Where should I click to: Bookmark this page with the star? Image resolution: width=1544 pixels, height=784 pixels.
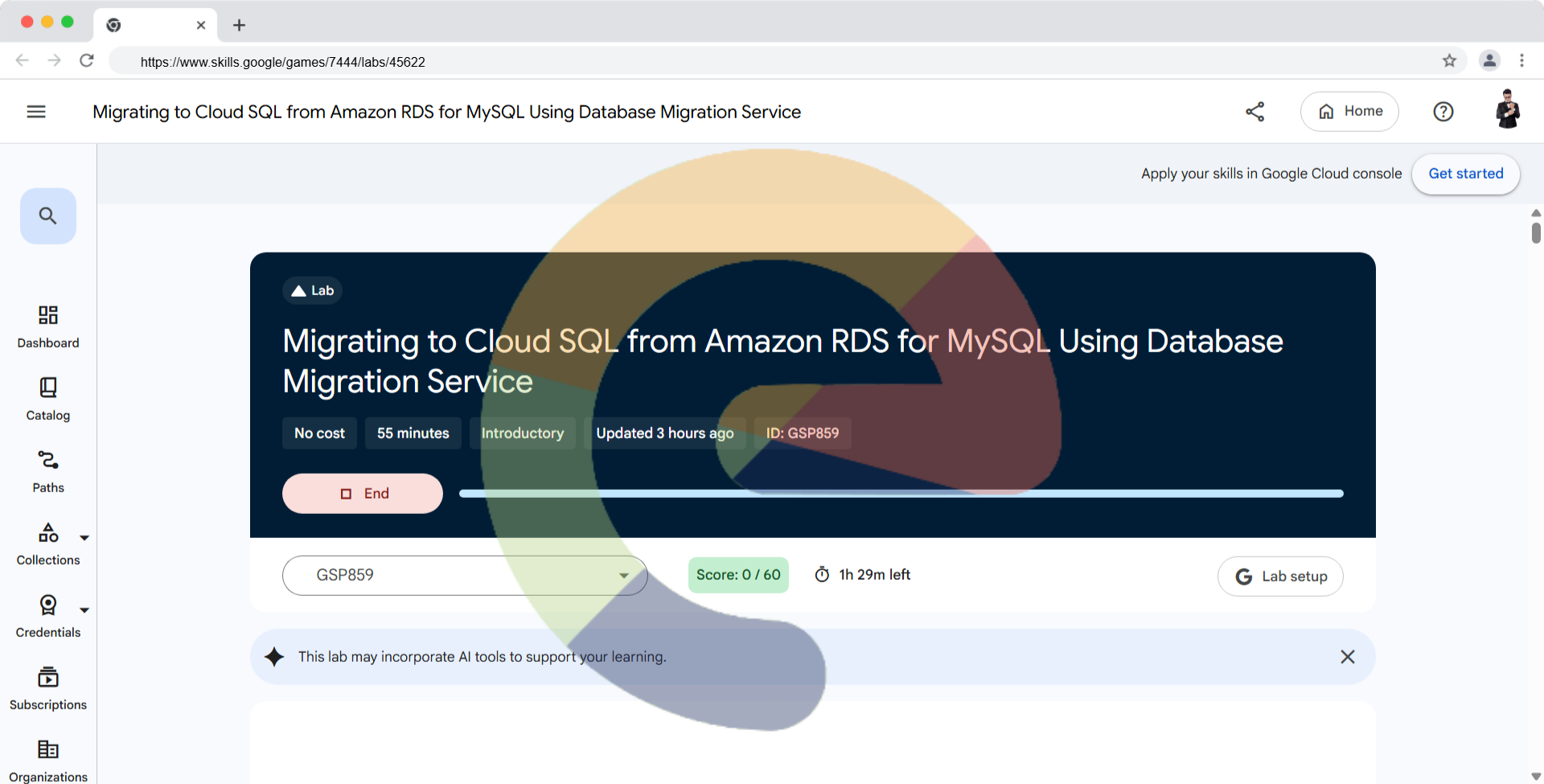click(1449, 61)
